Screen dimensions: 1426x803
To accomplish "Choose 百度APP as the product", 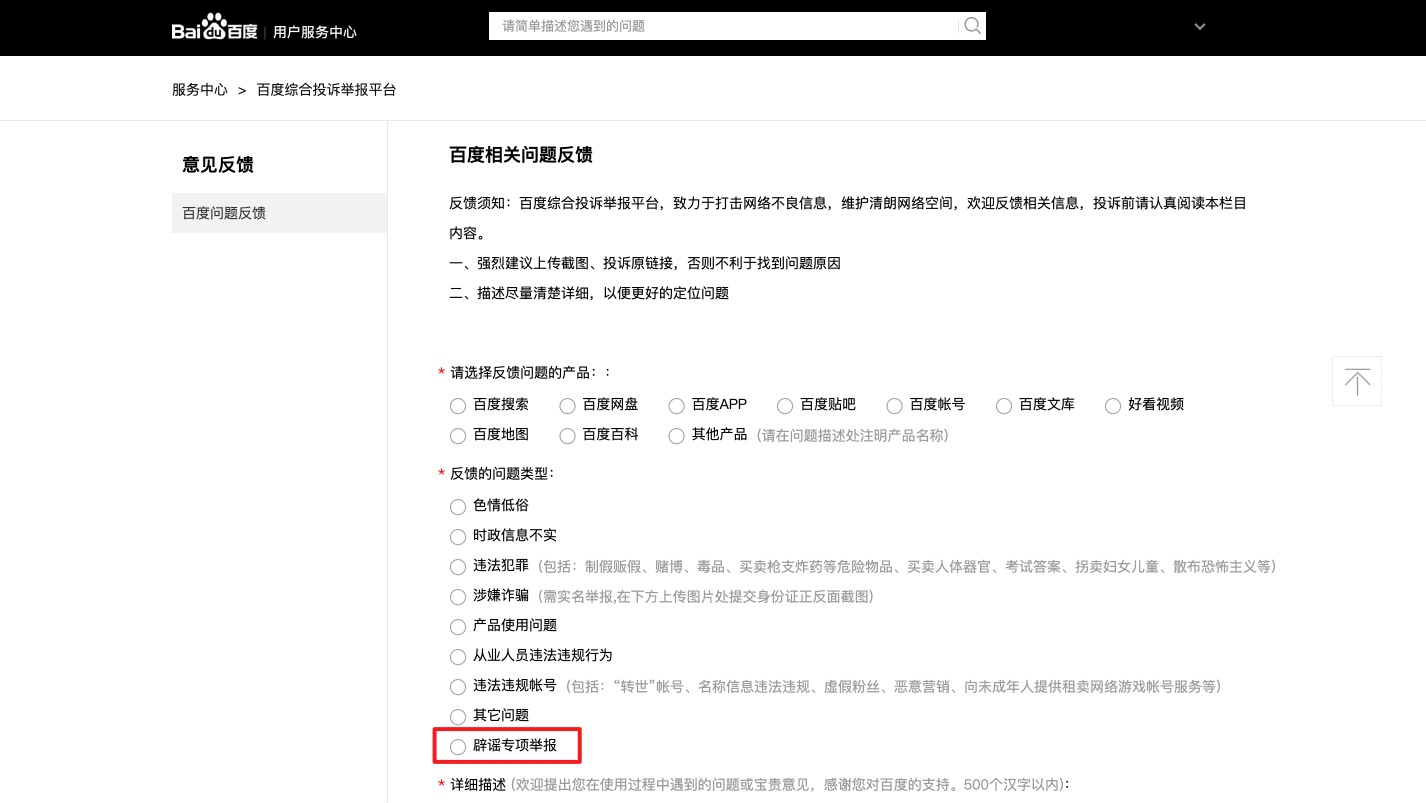I will [676, 406].
